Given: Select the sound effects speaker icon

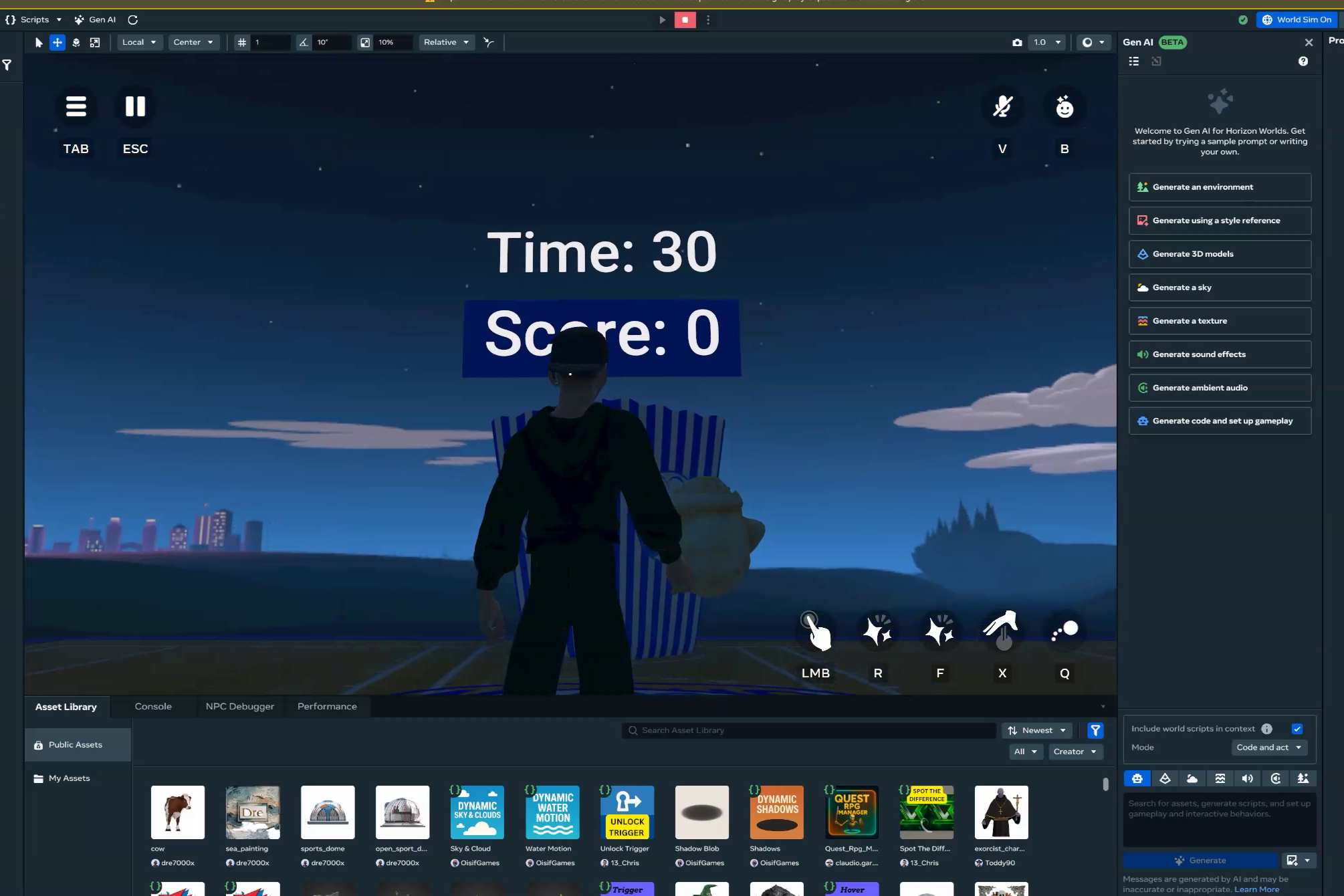Looking at the screenshot, I should click(x=1247, y=778).
